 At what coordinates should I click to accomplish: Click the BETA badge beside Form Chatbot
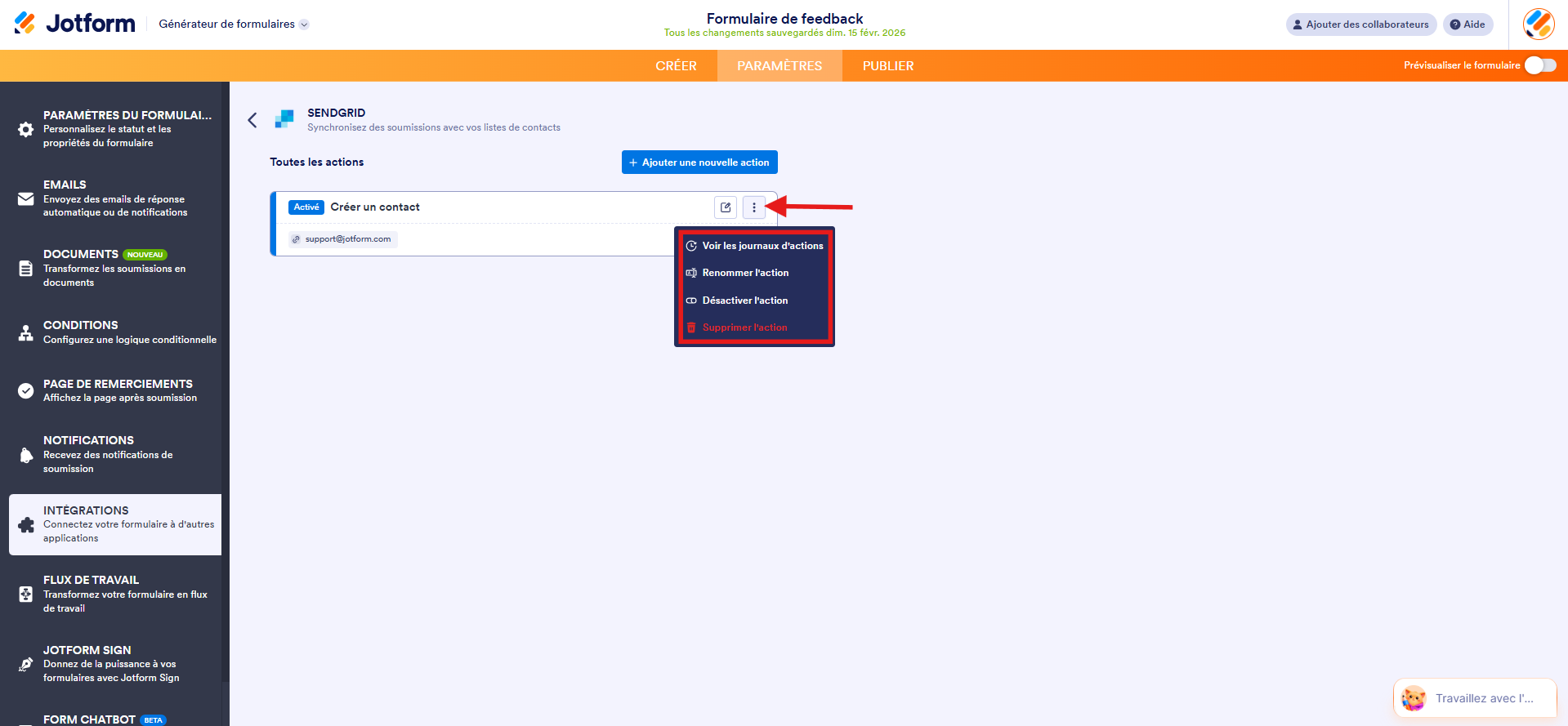153,720
